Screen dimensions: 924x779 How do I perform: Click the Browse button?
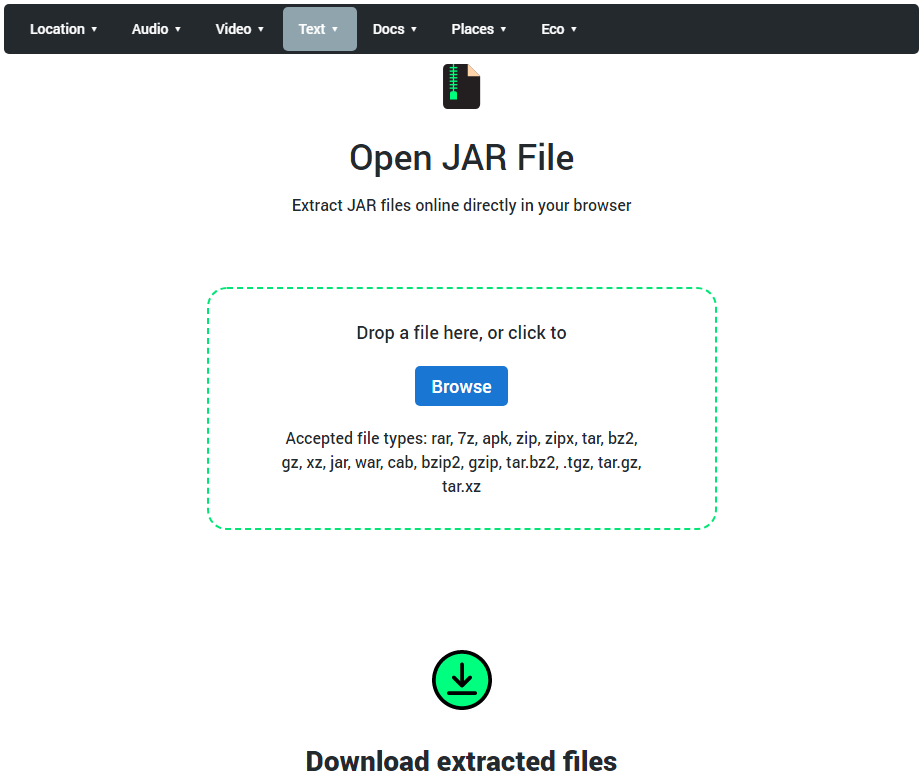pos(461,386)
